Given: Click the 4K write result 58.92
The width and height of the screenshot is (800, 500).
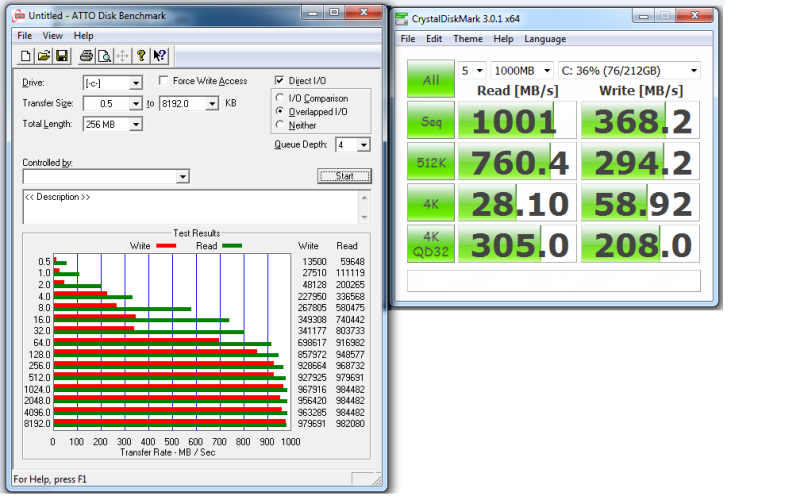Looking at the screenshot, I should [x=640, y=203].
